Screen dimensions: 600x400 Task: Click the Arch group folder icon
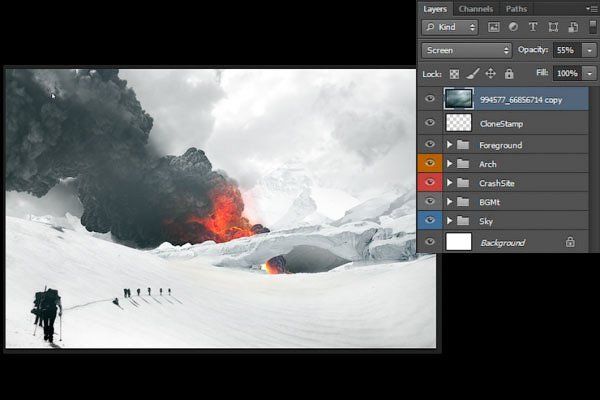pos(463,164)
